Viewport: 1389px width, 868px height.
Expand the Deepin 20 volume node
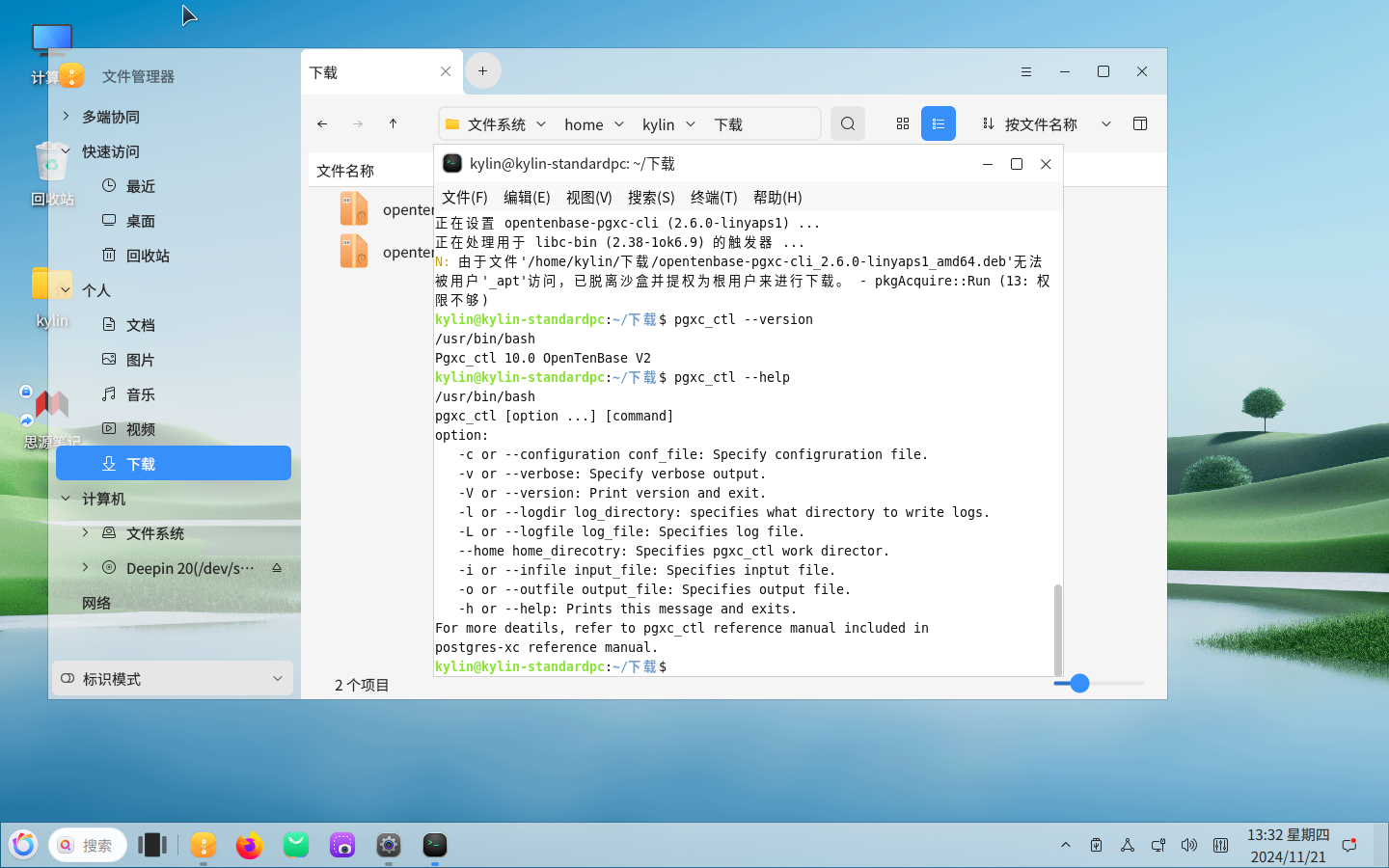pyautogui.click(x=85, y=567)
